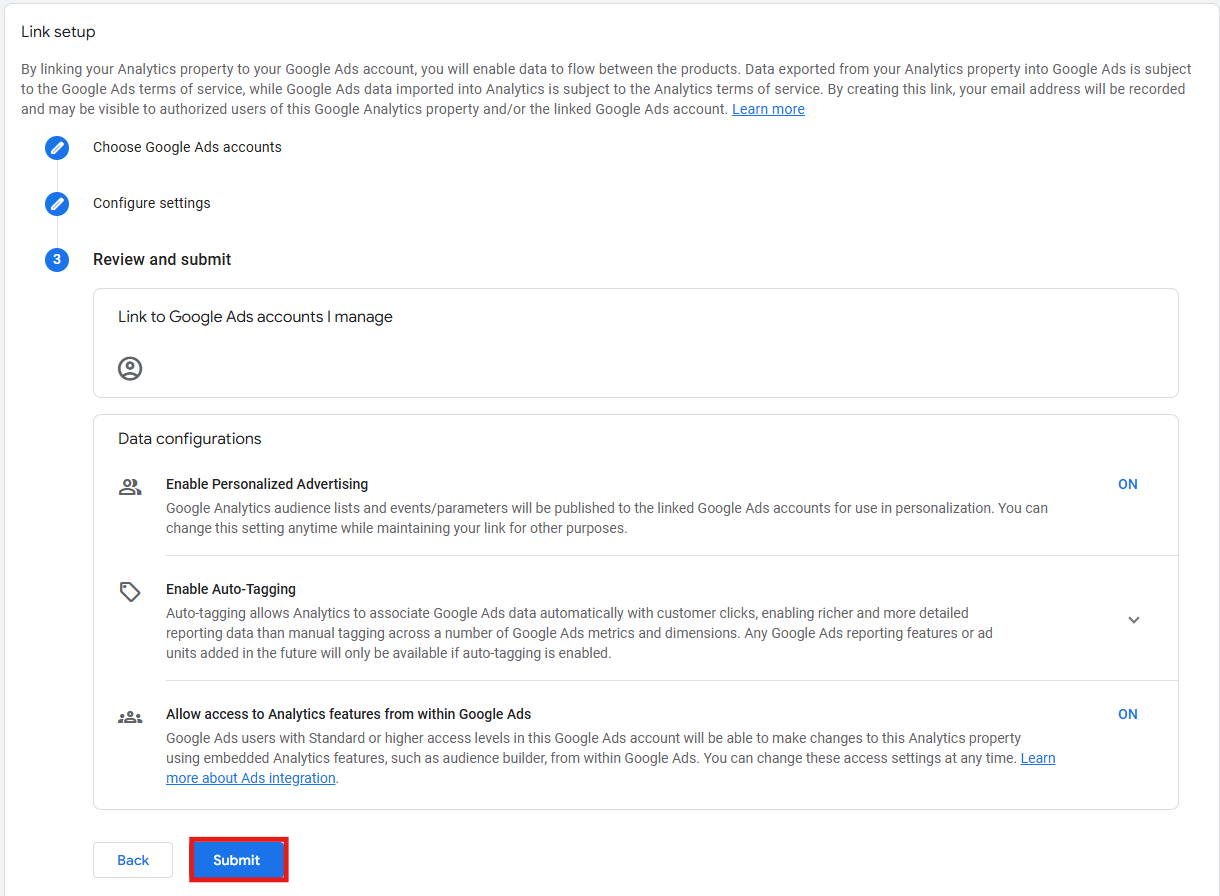Click the step 3 Review and submit circle

coord(57,260)
